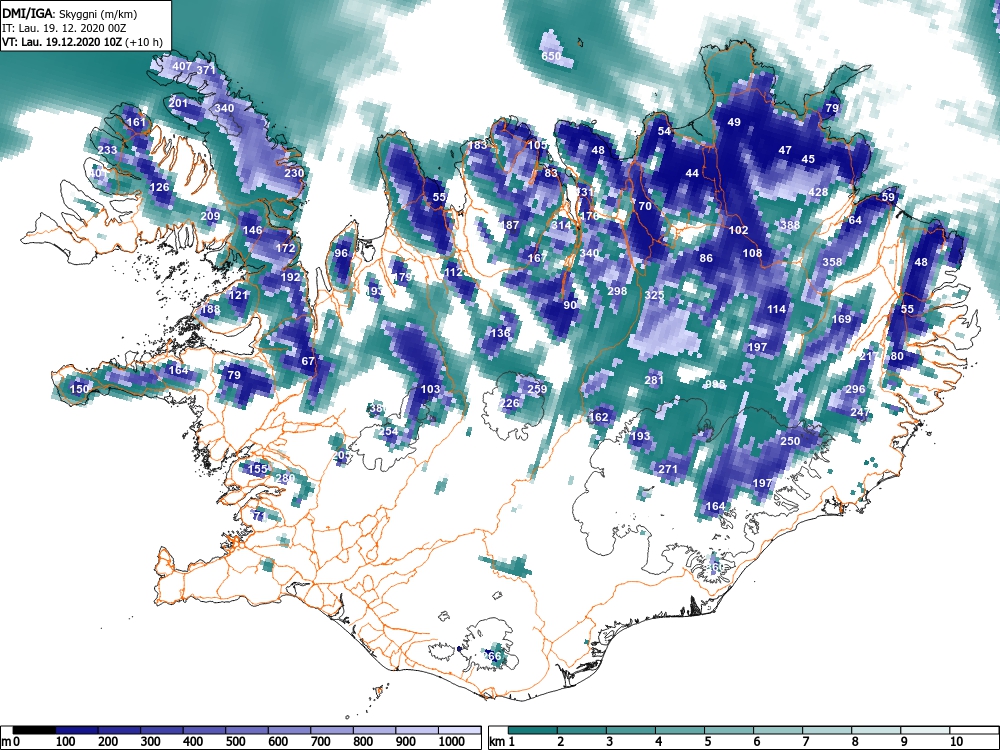Click visibility value '172' on the map

pyautogui.click(x=286, y=248)
